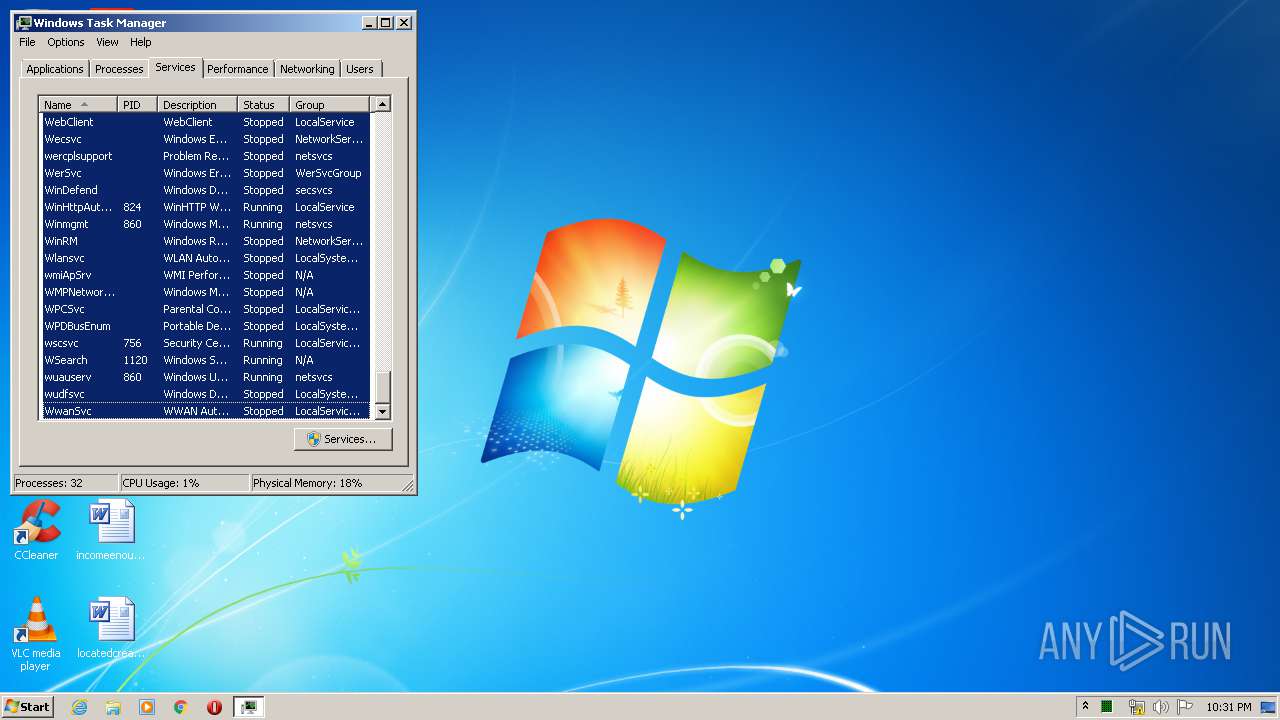Open the Help menu
1280x720 pixels.
pos(141,42)
